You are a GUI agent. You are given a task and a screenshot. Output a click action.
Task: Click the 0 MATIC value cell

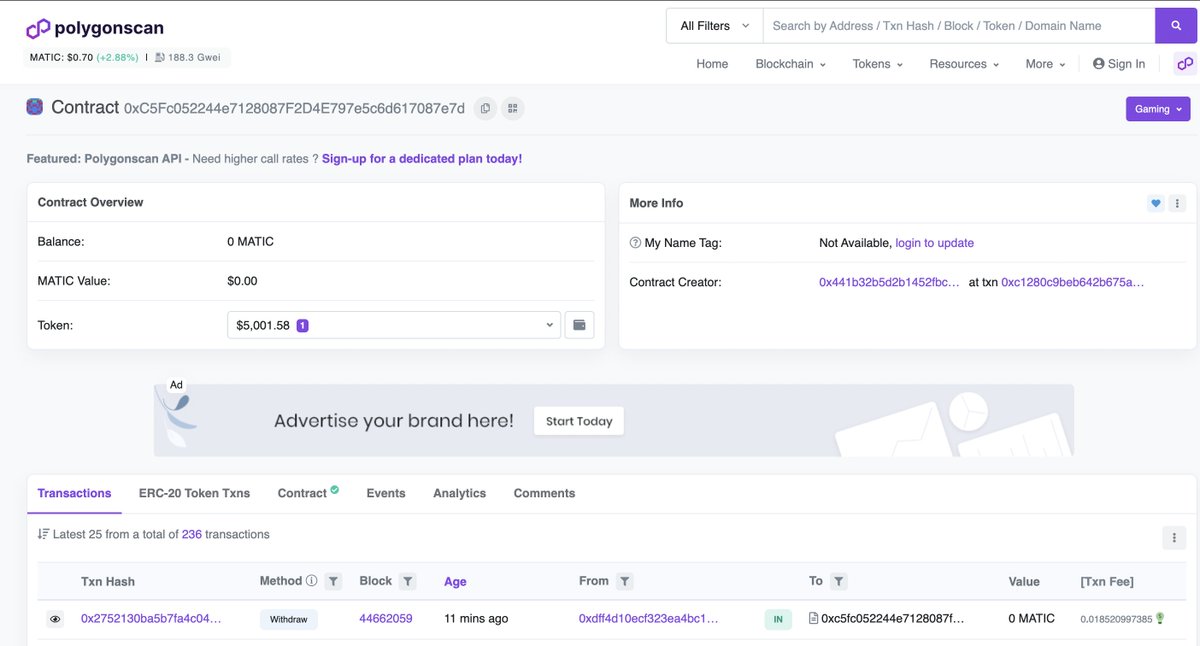1032,619
